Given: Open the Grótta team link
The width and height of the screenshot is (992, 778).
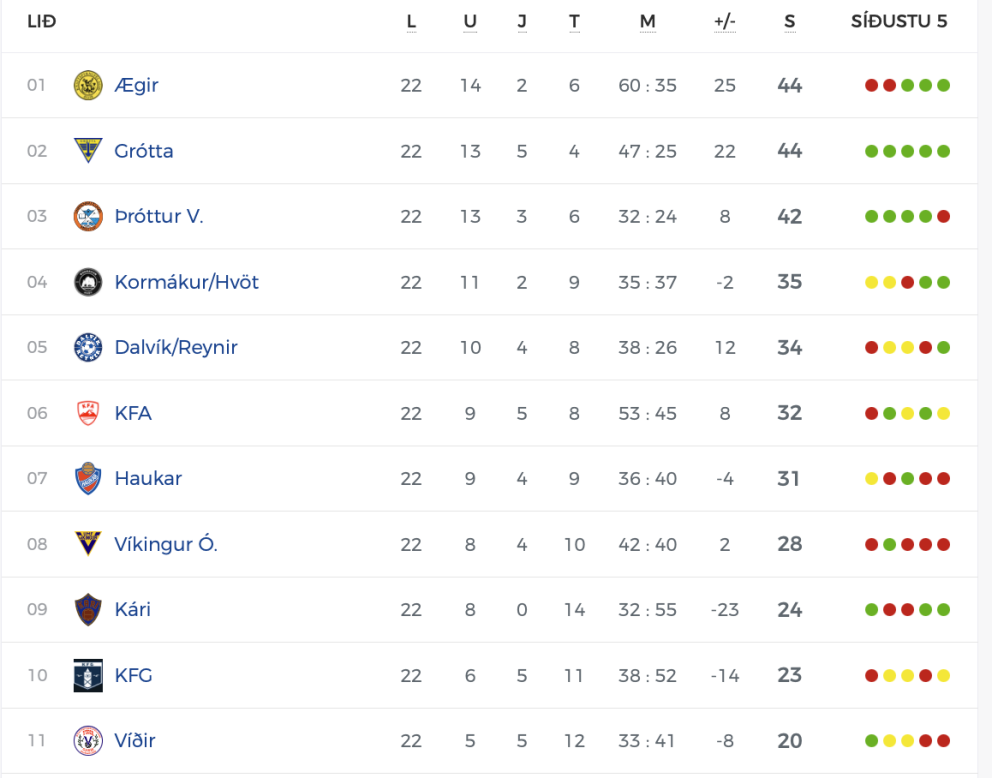Looking at the screenshot, I should click(144, 151).
